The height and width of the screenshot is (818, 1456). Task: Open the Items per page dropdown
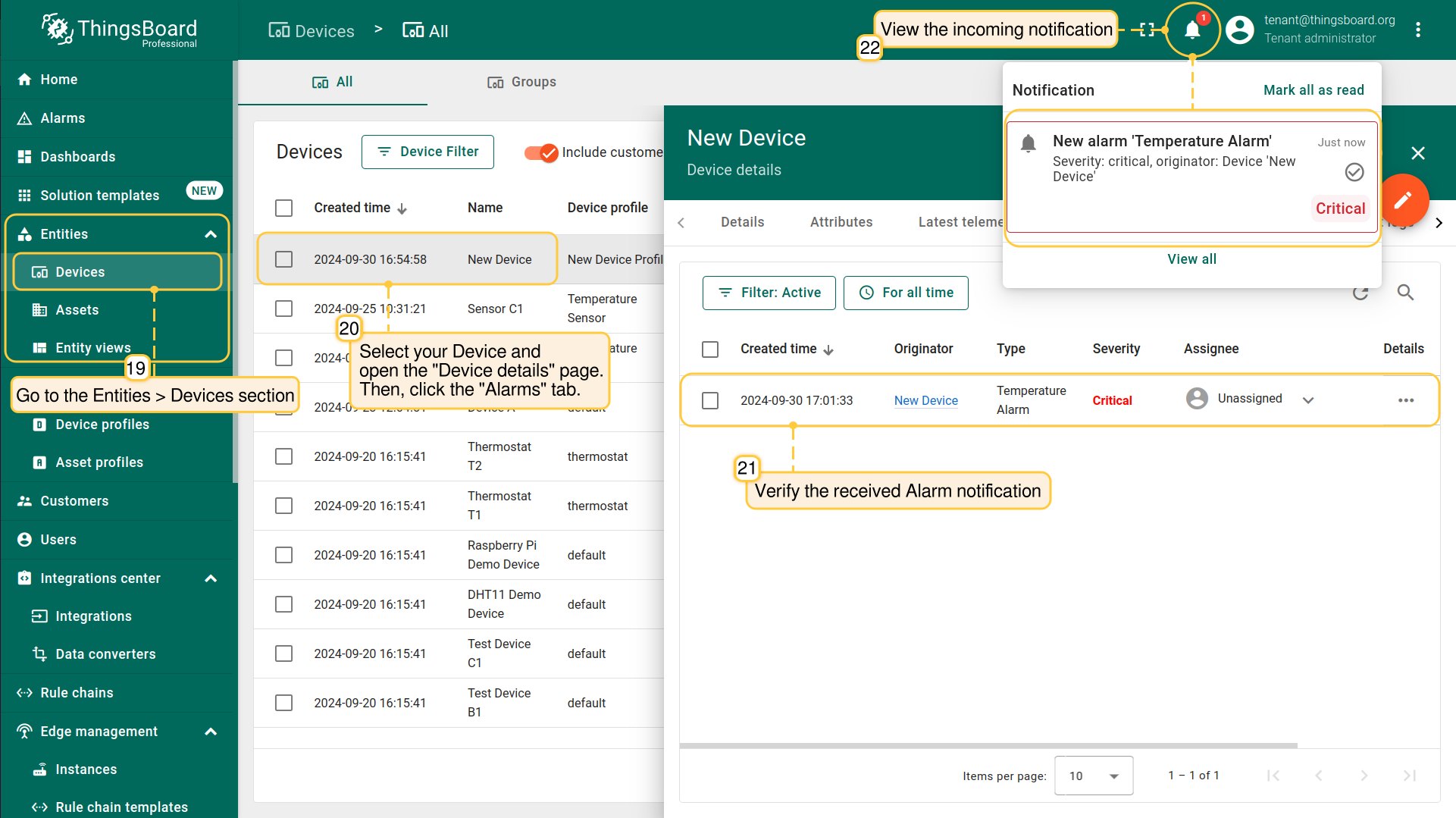tap(1093, 776)
